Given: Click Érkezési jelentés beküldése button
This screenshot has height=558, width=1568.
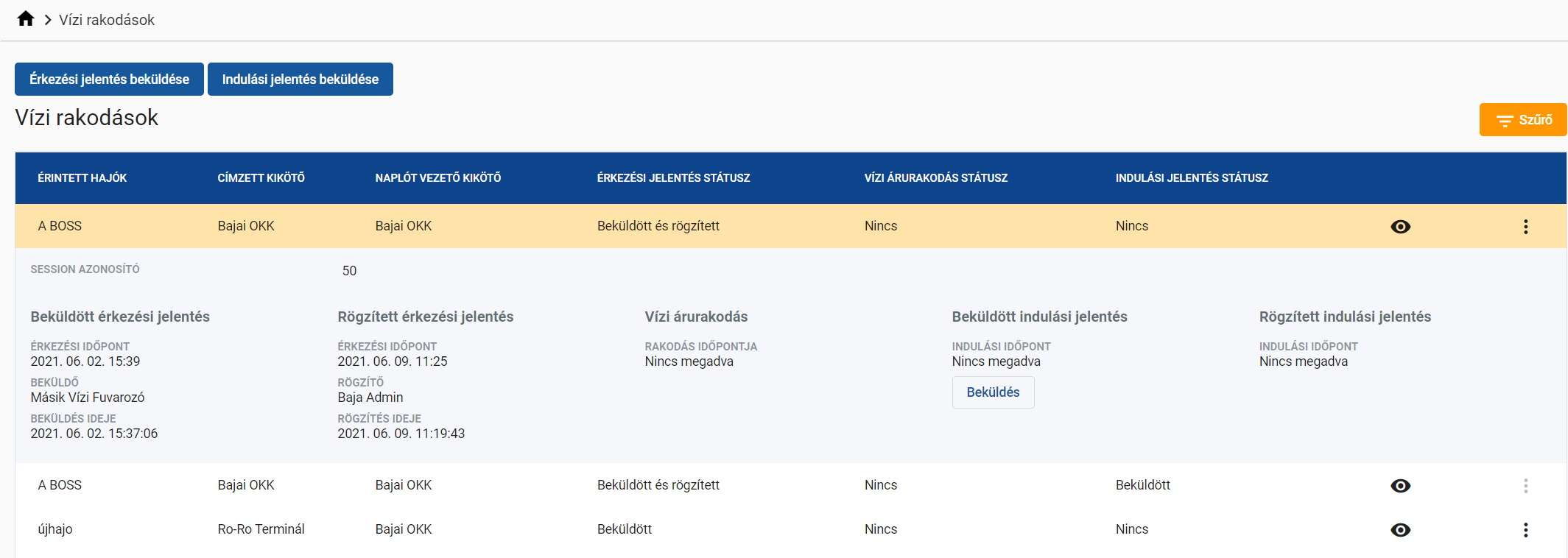Looking at the screenshot, I should coord(109,80).
